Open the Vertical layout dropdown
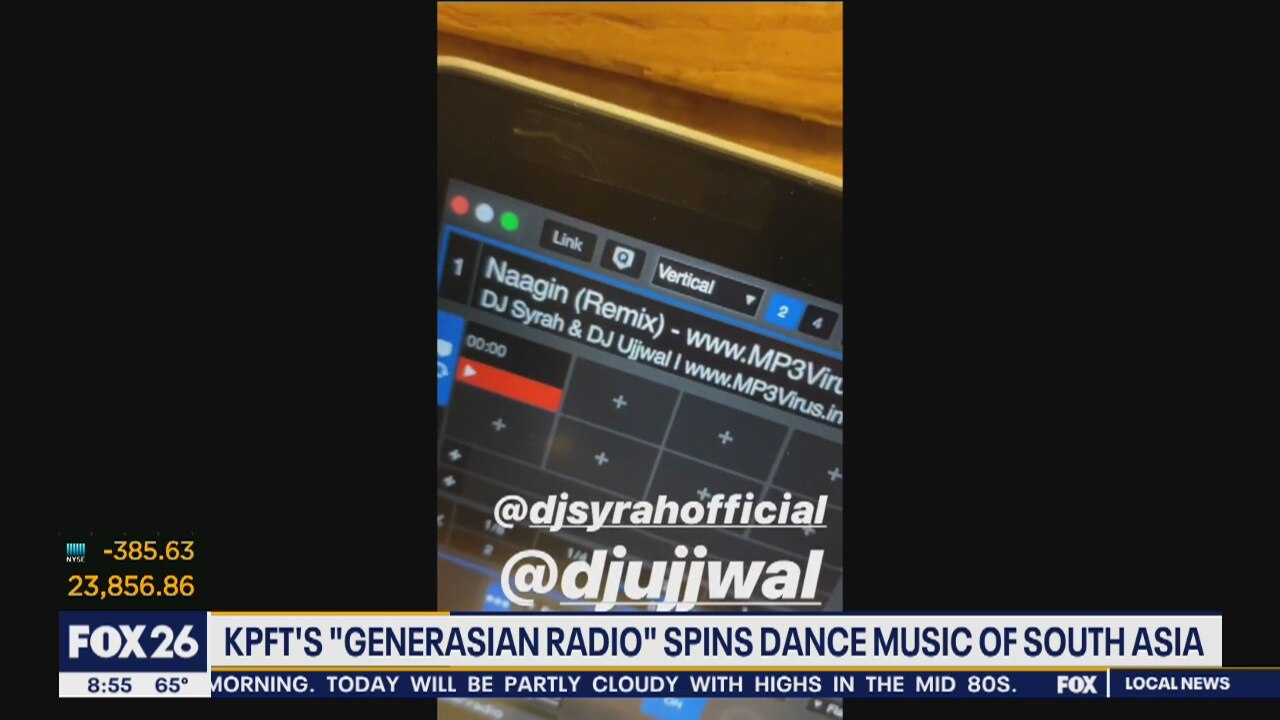 [x=706, y=285]
